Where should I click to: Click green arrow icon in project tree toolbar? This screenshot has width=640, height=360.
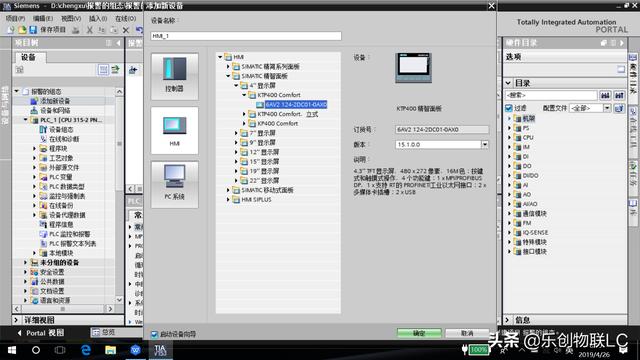click(116, 70)
